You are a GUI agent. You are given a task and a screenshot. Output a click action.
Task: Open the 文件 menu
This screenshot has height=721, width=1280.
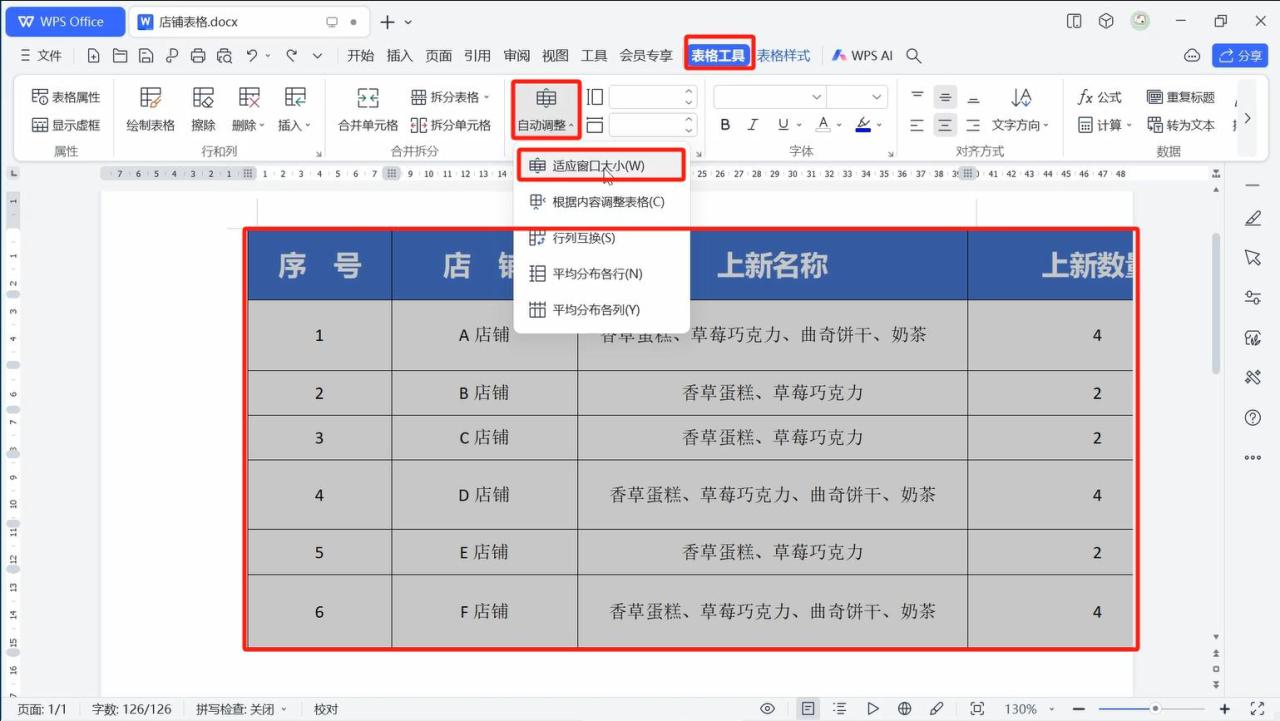click(x=41, y=56)
